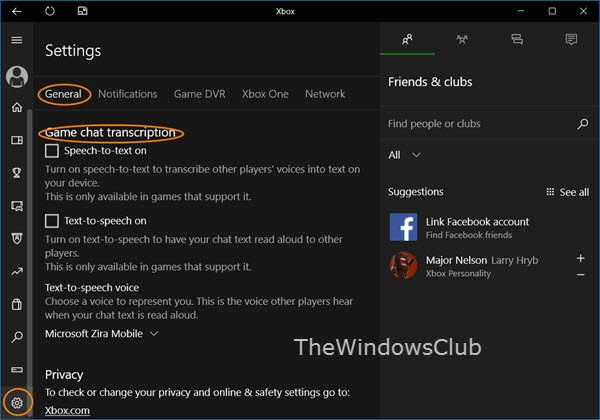Click the Suggestions heading
Viewport: 600px width, 420px height.
click(x=416, y=192)
